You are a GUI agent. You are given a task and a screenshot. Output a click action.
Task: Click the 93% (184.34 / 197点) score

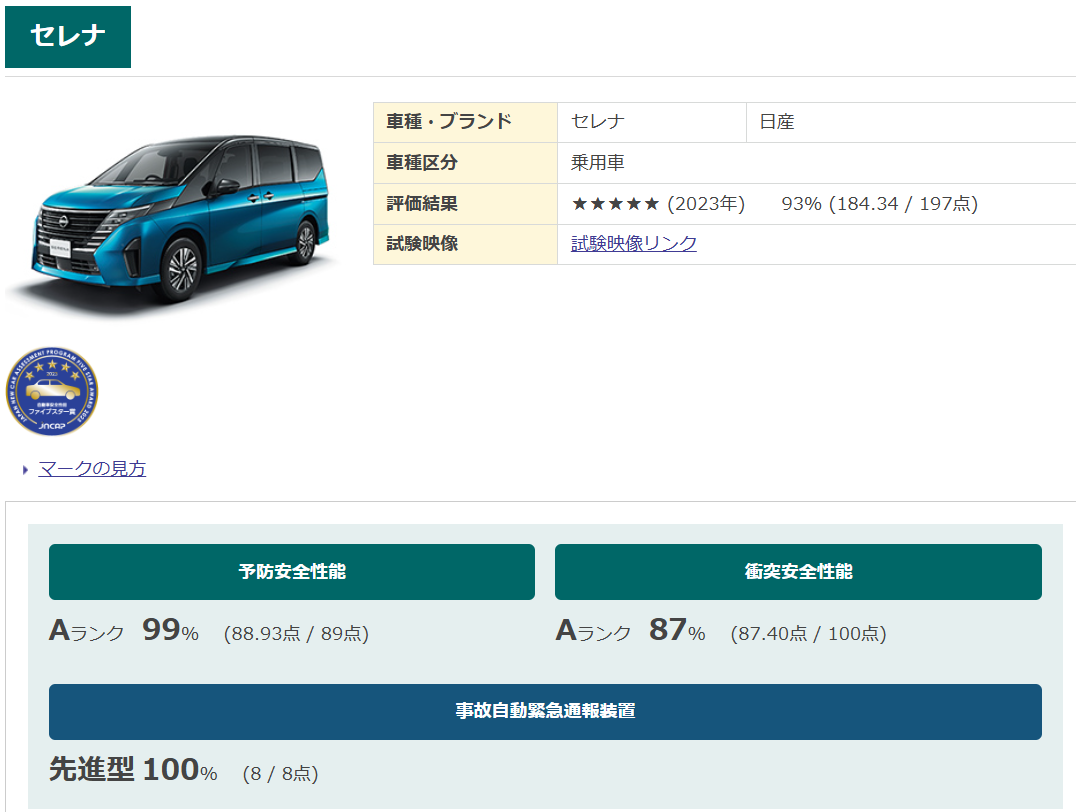(x=880, y=204)
